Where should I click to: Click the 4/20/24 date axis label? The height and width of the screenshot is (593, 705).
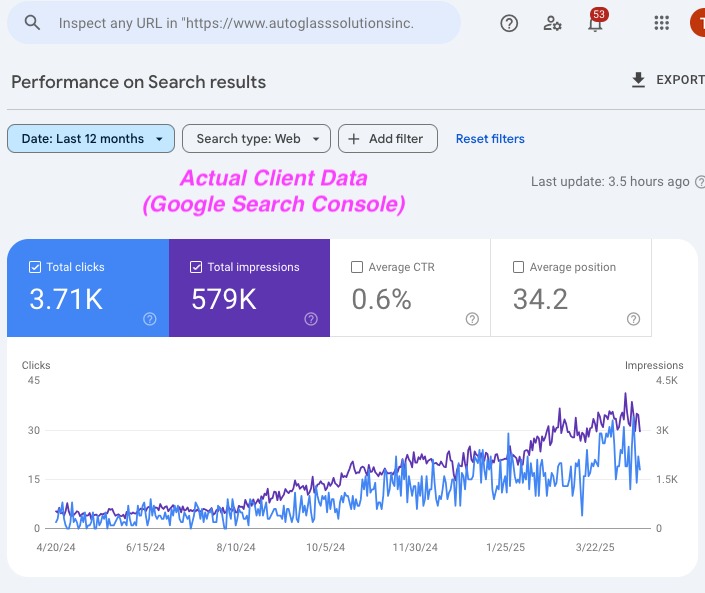pos(56,547)
